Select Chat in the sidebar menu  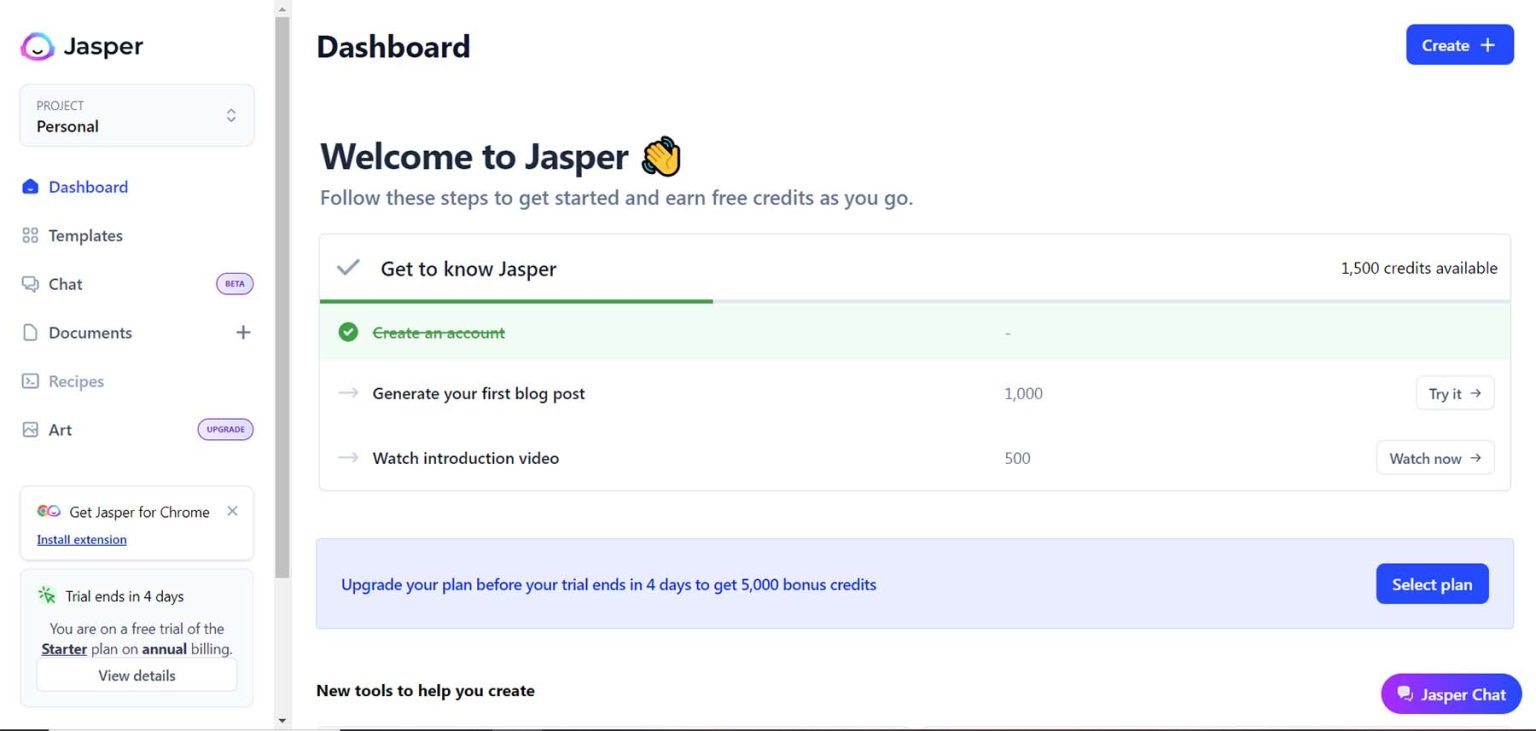[x=65, y=284]
